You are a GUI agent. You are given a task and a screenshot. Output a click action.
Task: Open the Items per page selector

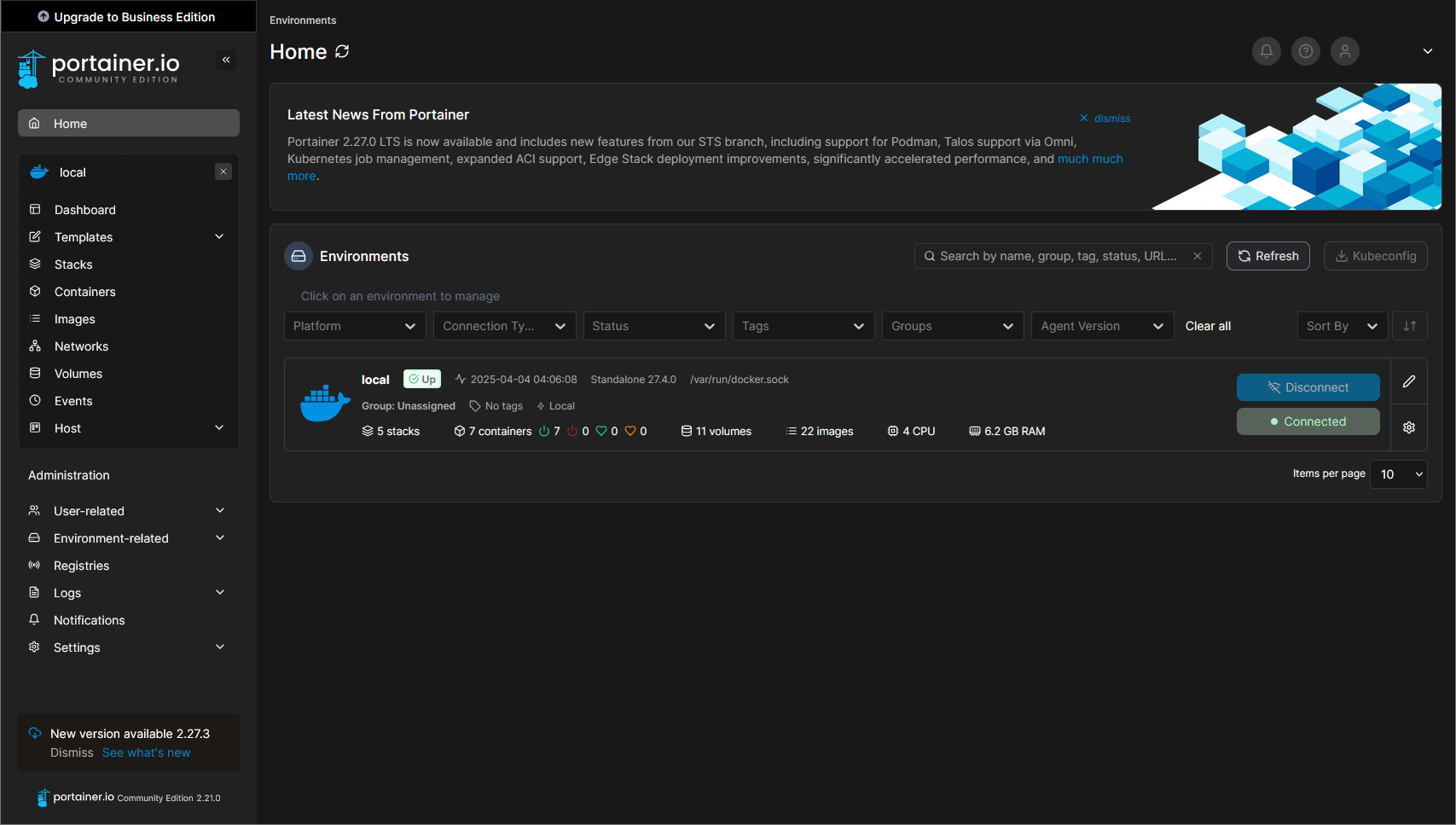coord(1399,474)
